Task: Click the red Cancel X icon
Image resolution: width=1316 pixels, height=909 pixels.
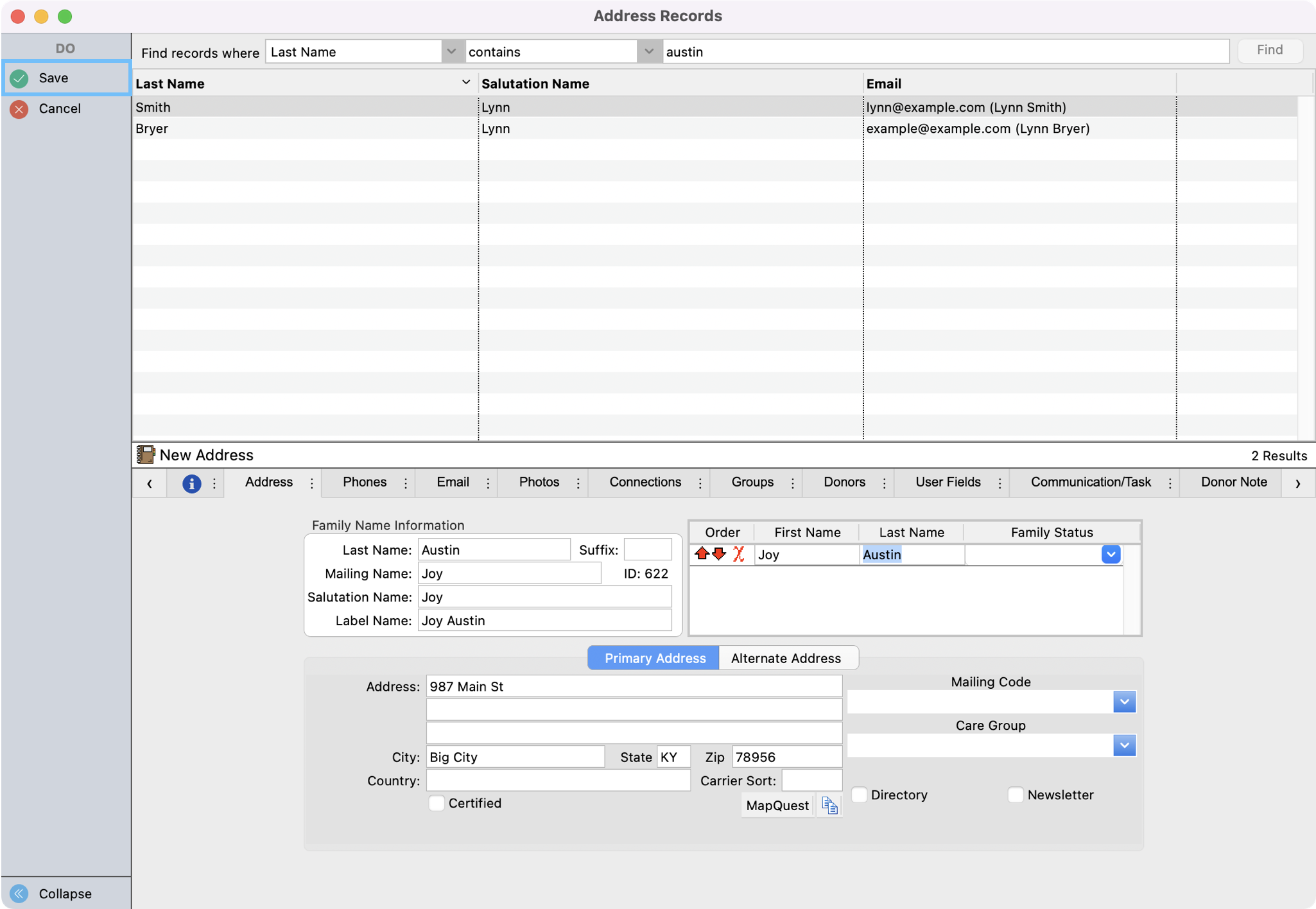Action: tap(19, 109)
